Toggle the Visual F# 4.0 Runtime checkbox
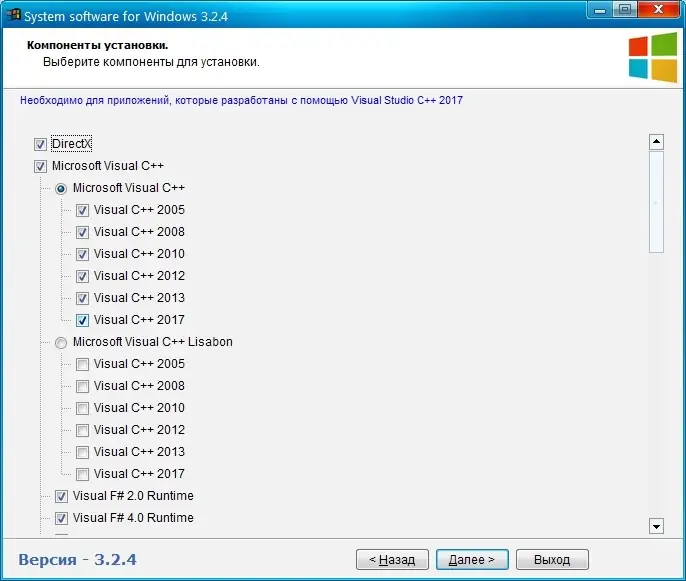 [61, 518]
